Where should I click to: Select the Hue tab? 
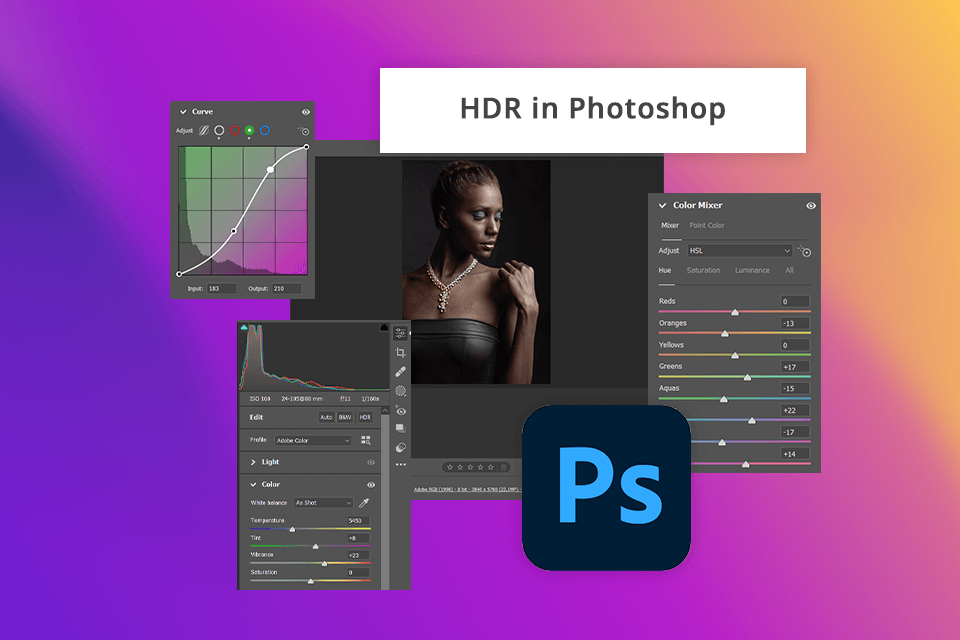tap(665, 271)
